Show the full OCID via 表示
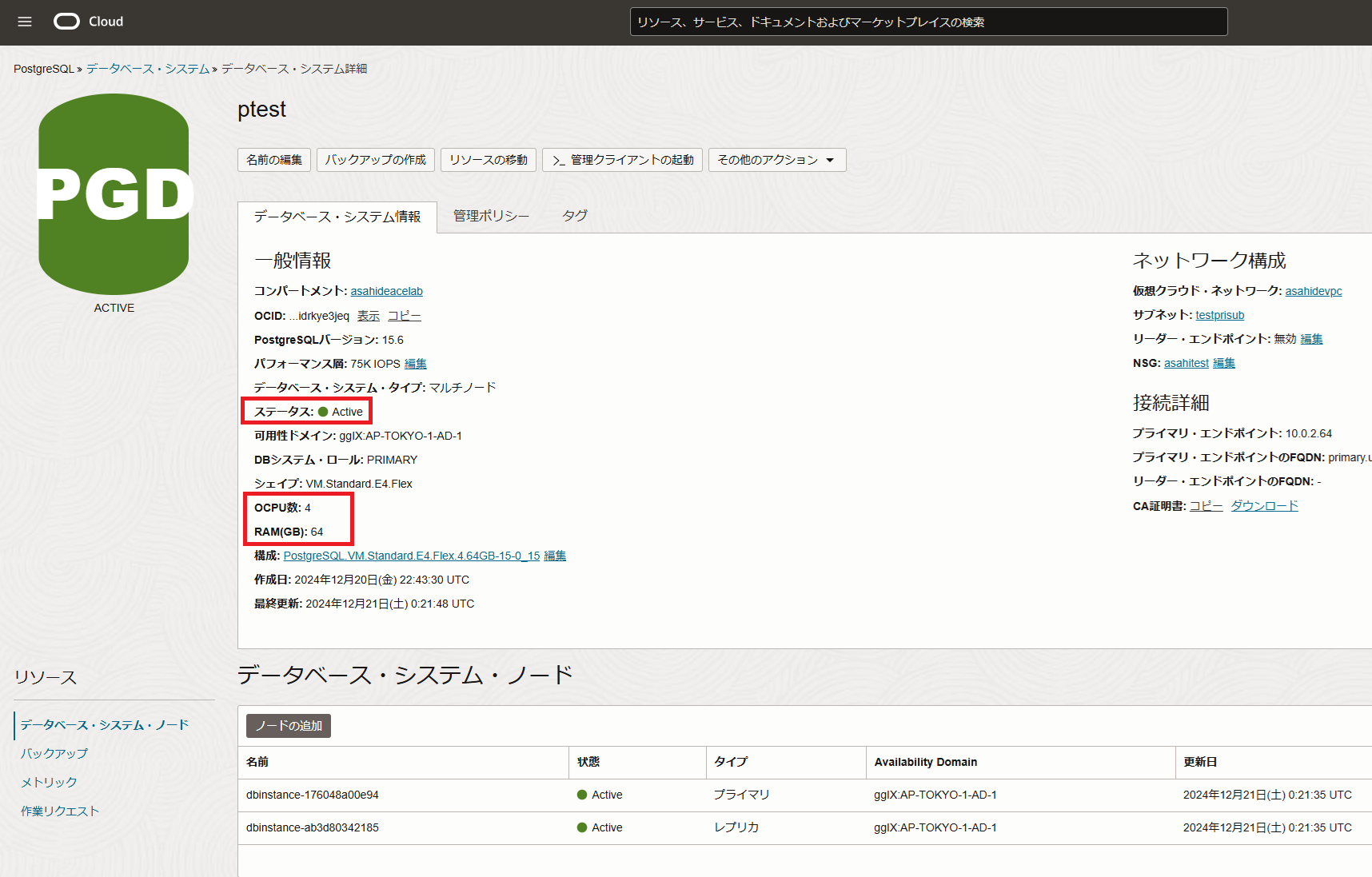The width and height of the screenshot is (1372, 877). tap(369, 316)
